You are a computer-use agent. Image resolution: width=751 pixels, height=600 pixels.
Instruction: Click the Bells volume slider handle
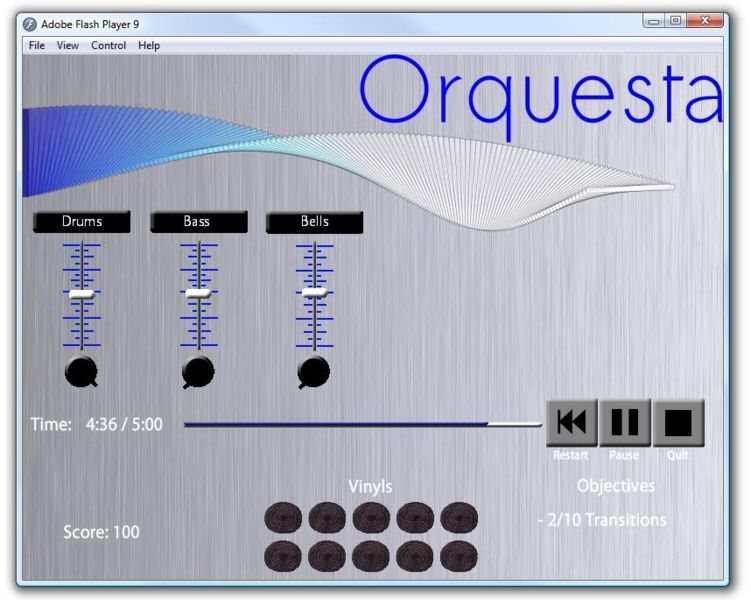(315, 293)
